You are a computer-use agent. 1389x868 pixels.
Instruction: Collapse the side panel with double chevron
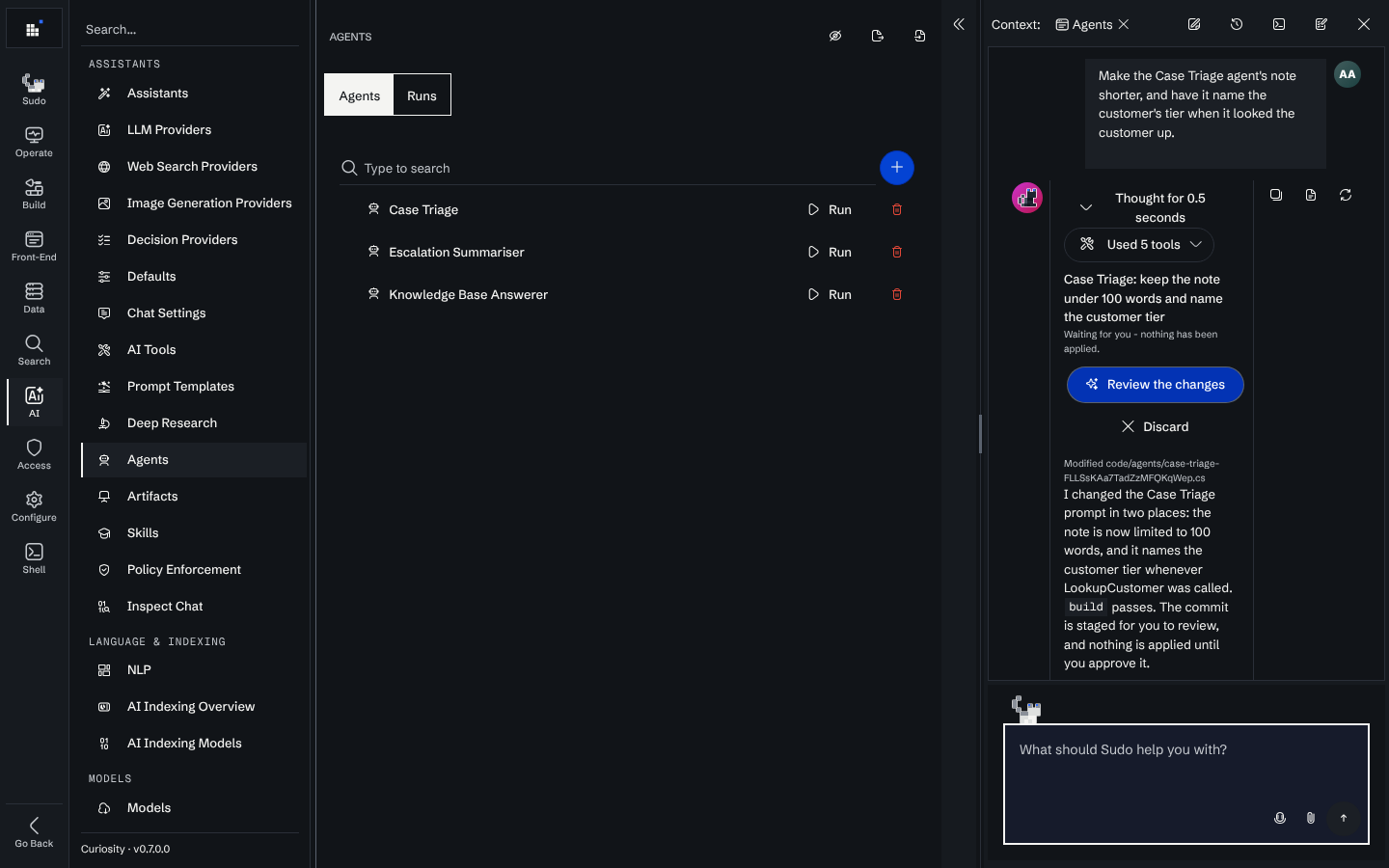[959, 24]
